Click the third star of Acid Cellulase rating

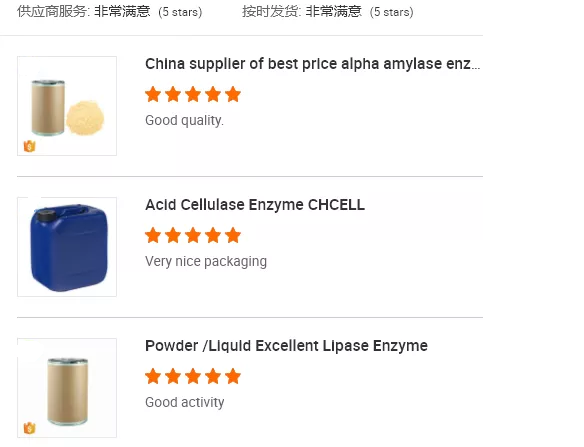(193, 235)
